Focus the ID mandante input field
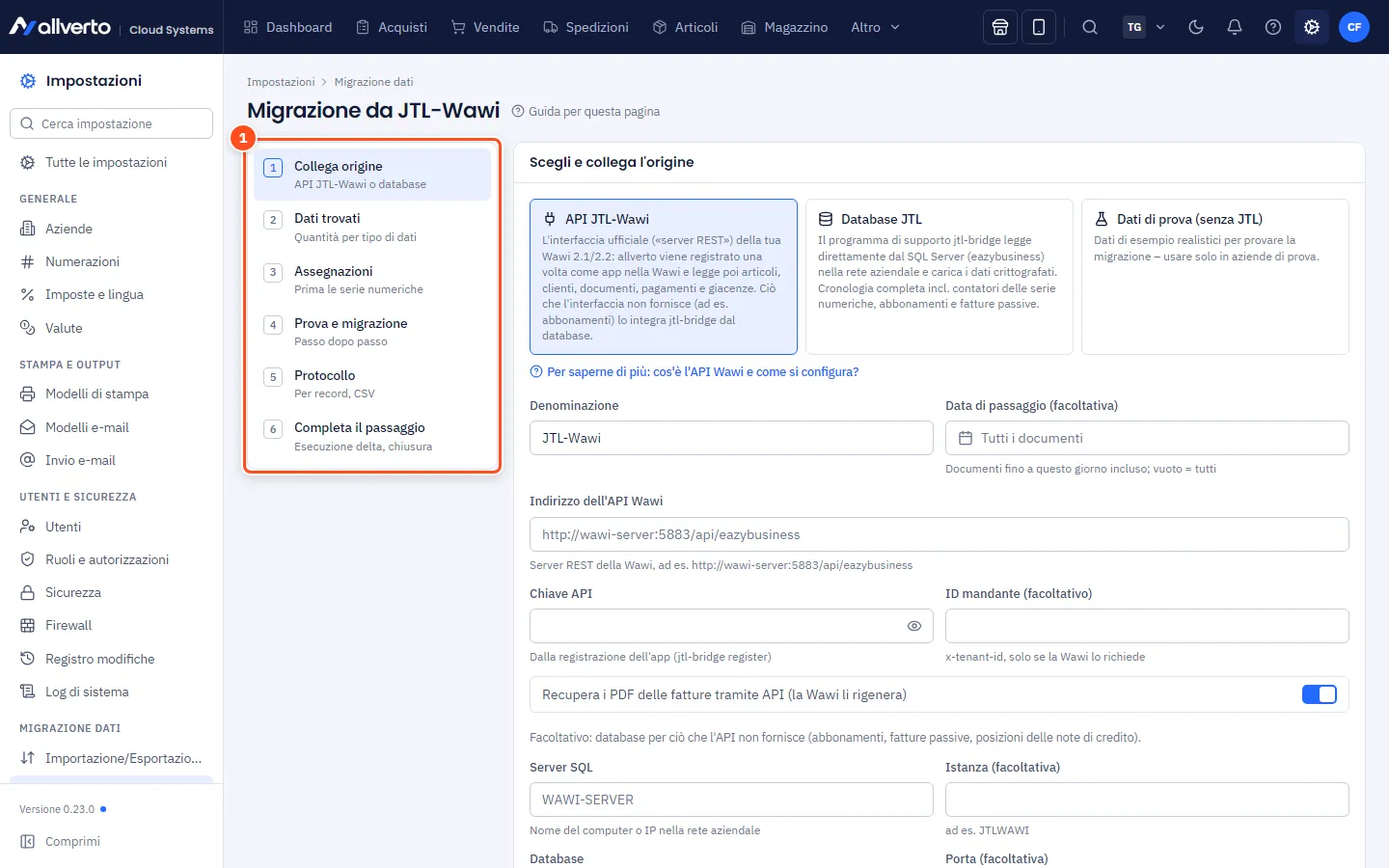1389x868 pixels. (1147, 626)
